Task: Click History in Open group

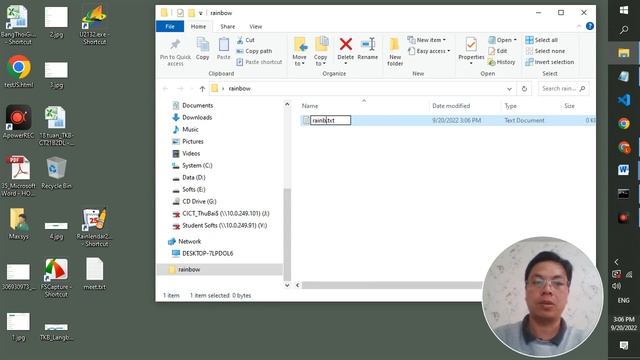Action: [x=502, y=62]
